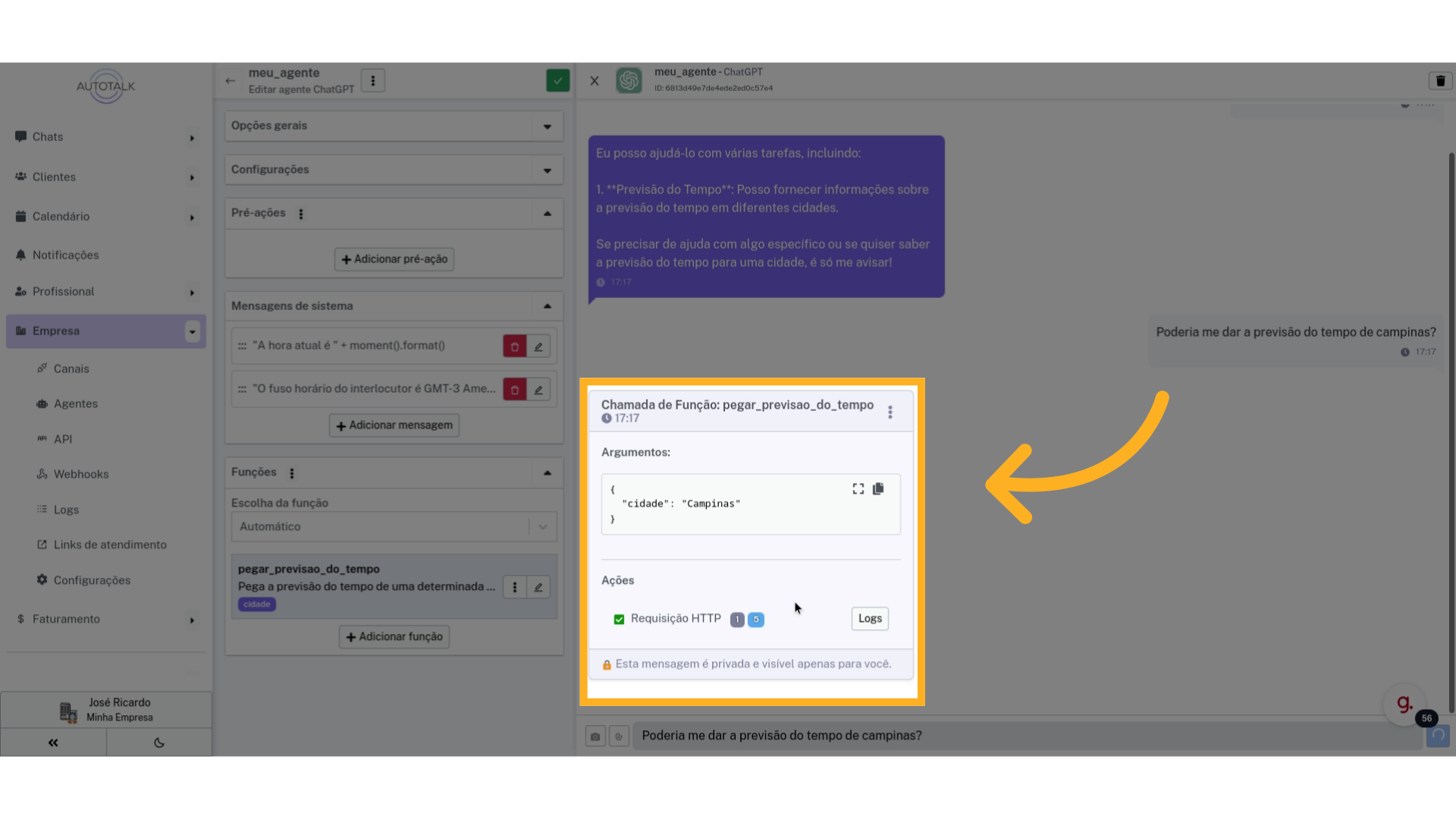Edit the pegar_previsao_do_tempo function
This screenshot has width=1456, height=819.
[x=538, y=587]
